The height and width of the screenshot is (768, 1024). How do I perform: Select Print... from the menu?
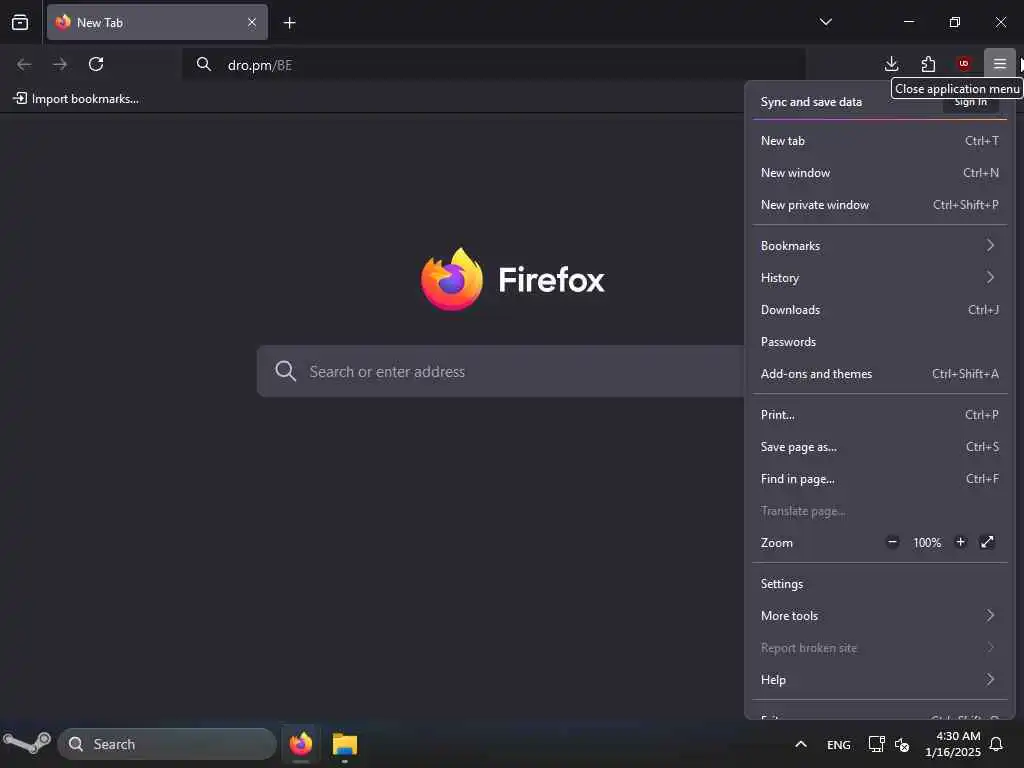tap(880, 415)
